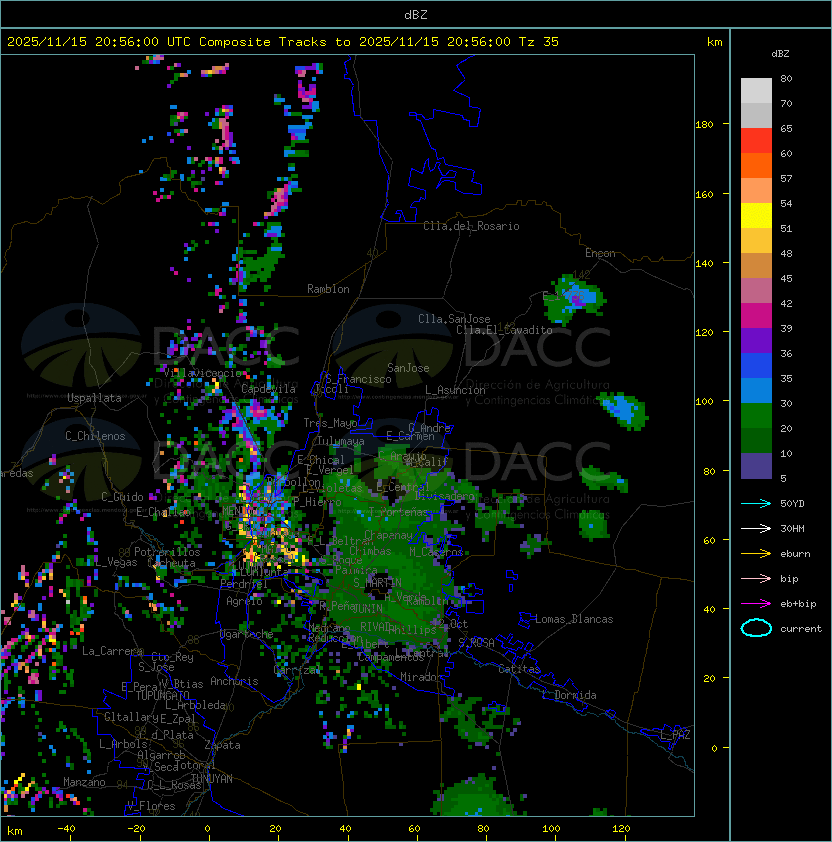832x842 pixels.
Task: Click the 'dBZ' title at top center
Action: pos(416,14)
